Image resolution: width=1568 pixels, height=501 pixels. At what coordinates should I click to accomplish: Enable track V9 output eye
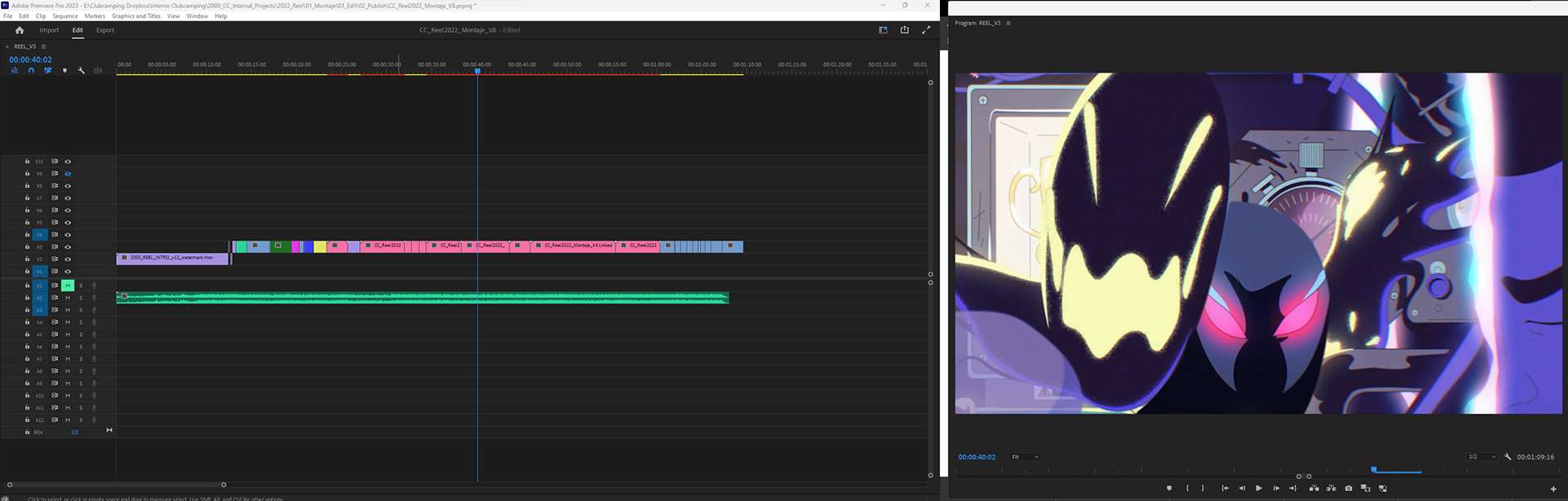(x=68, y=174)
